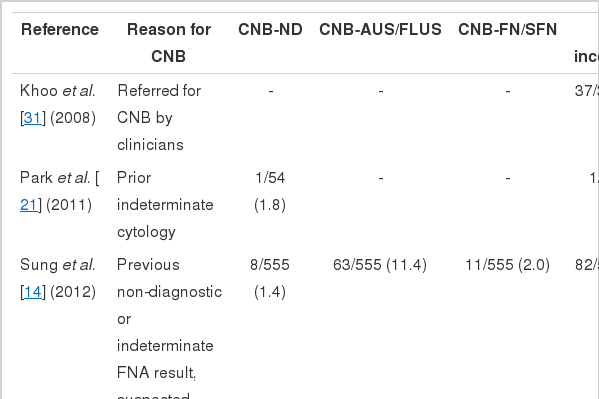Click the Reference column header

pyautogui.click(x=60, y=29)
